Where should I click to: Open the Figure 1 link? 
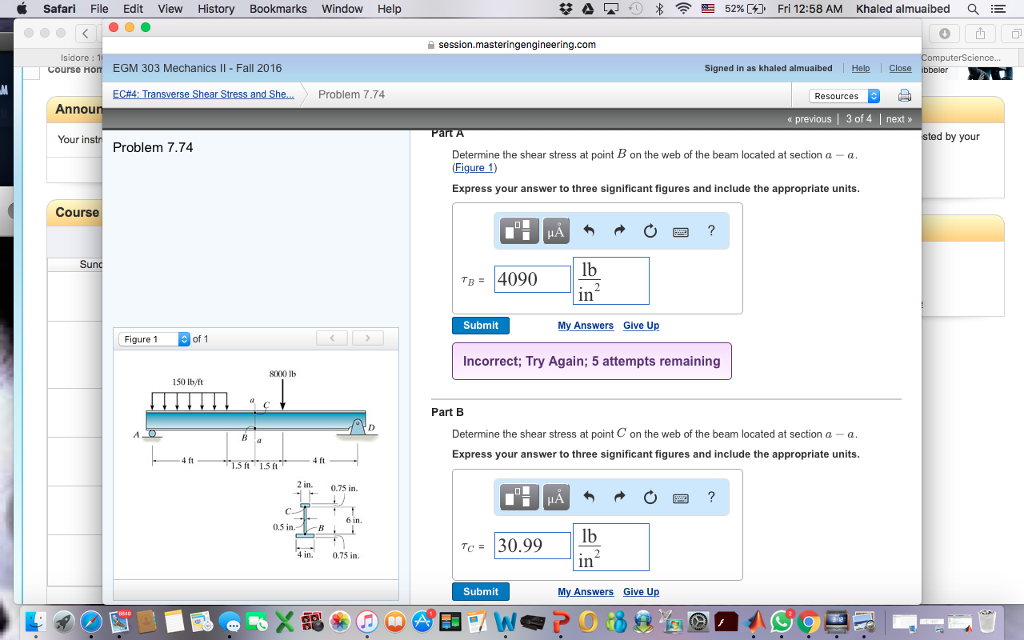pos(474,168)
